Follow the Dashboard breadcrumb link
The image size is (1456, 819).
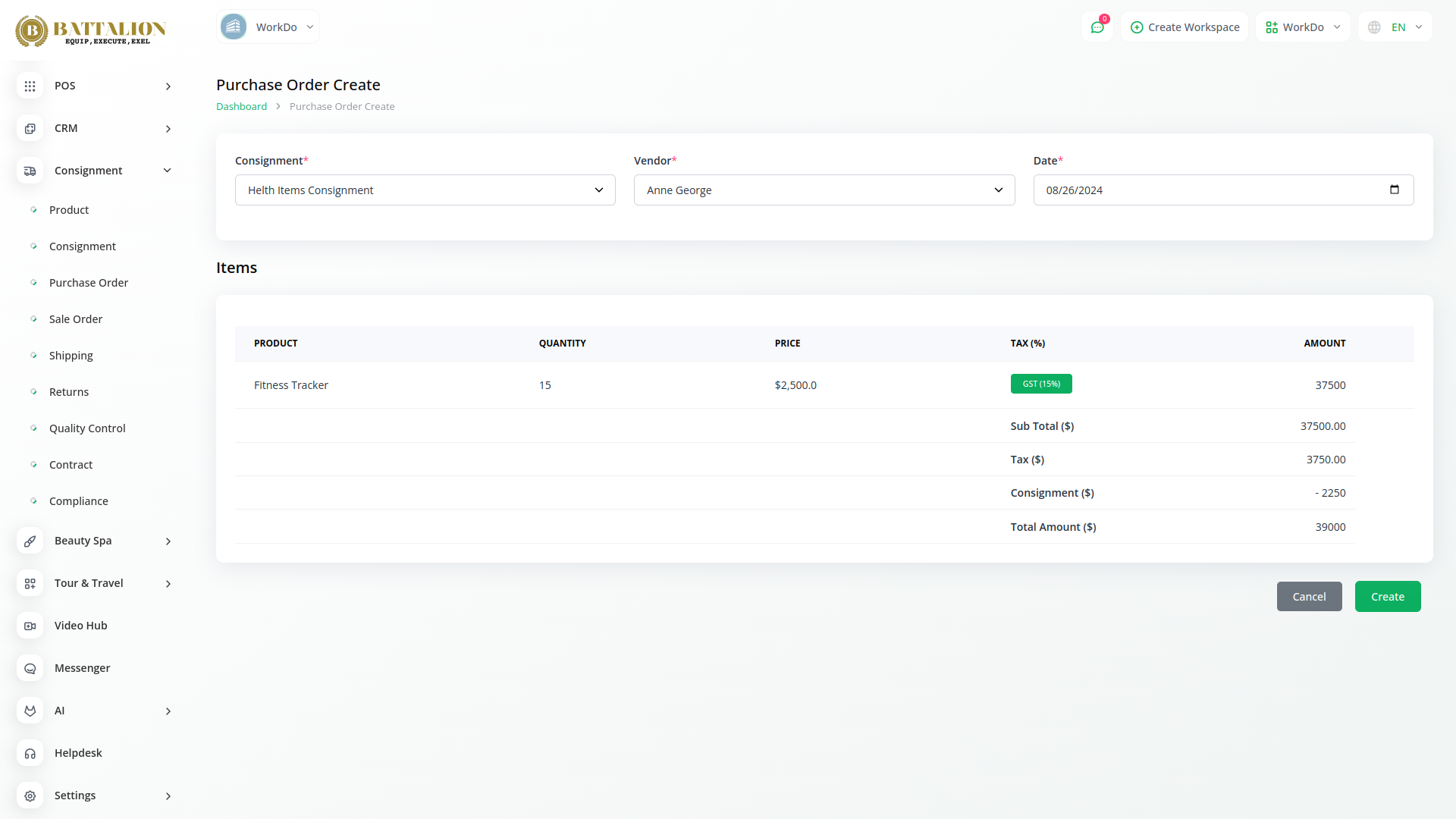click(241, 106)
